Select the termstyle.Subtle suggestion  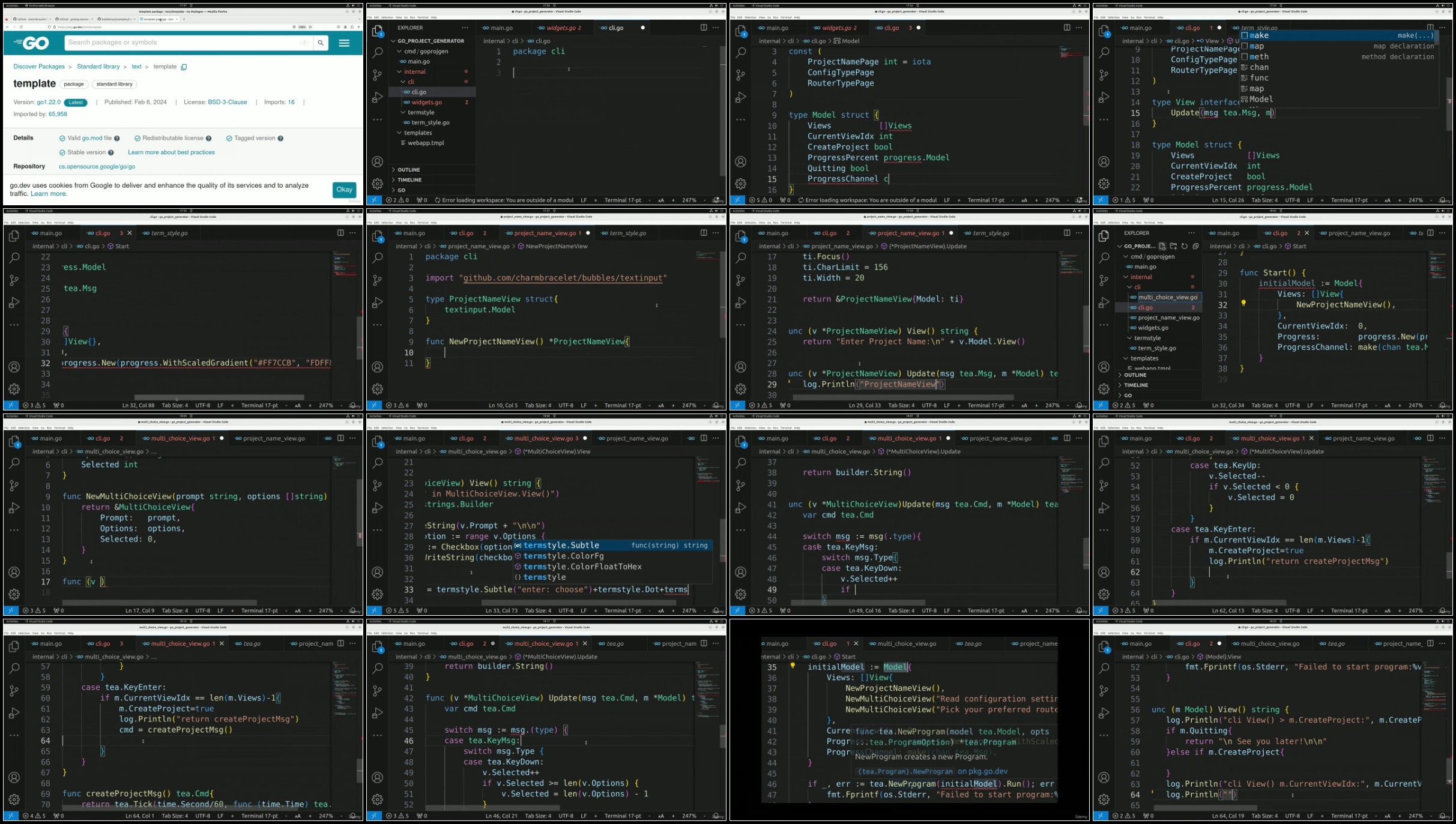(612, 546)
